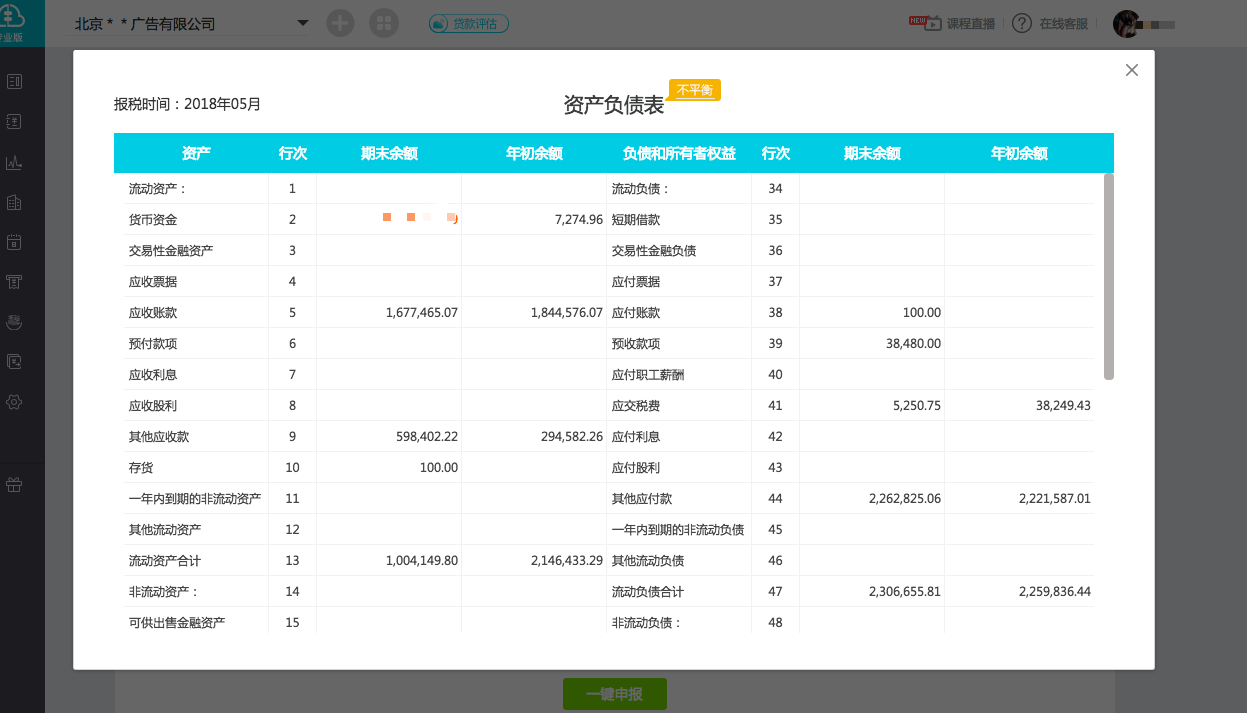Image resolution: width=1247 pixels, height=713 pixels.
Task: Open the yen ledger sidebar icon
Action: 14,122
